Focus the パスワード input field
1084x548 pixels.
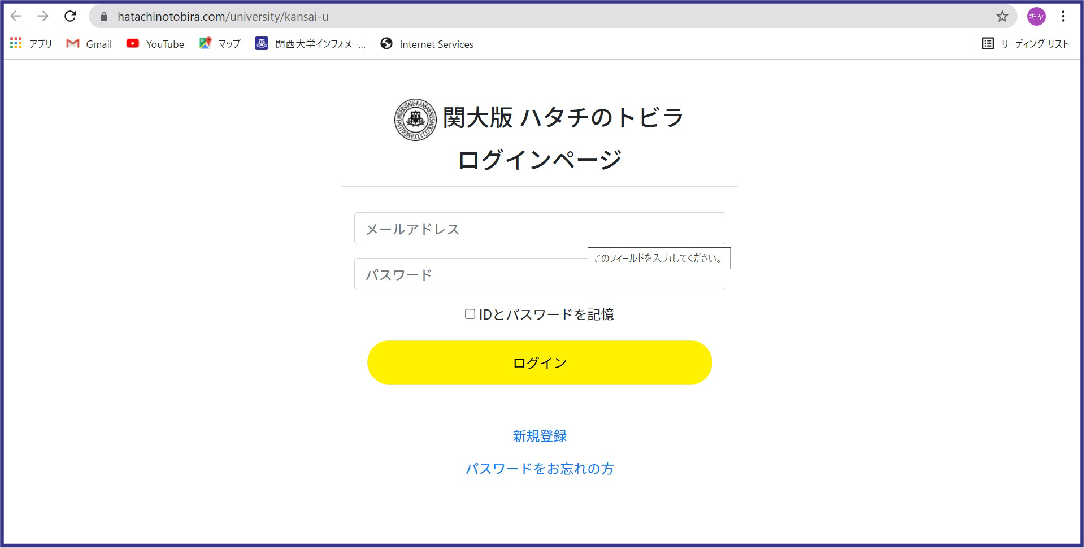coord(539,274)
